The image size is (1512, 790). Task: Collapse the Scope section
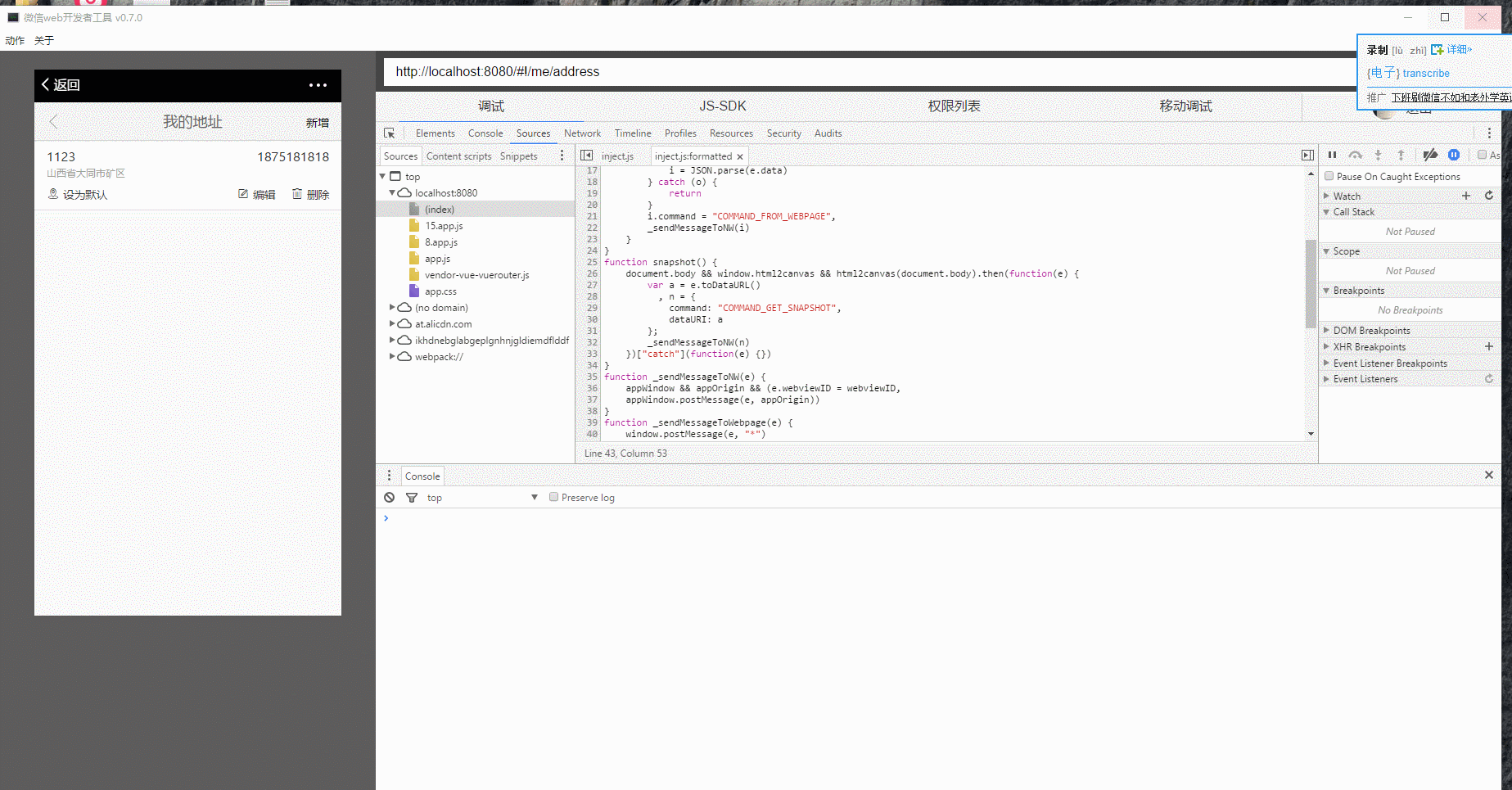pos(1326,251)
